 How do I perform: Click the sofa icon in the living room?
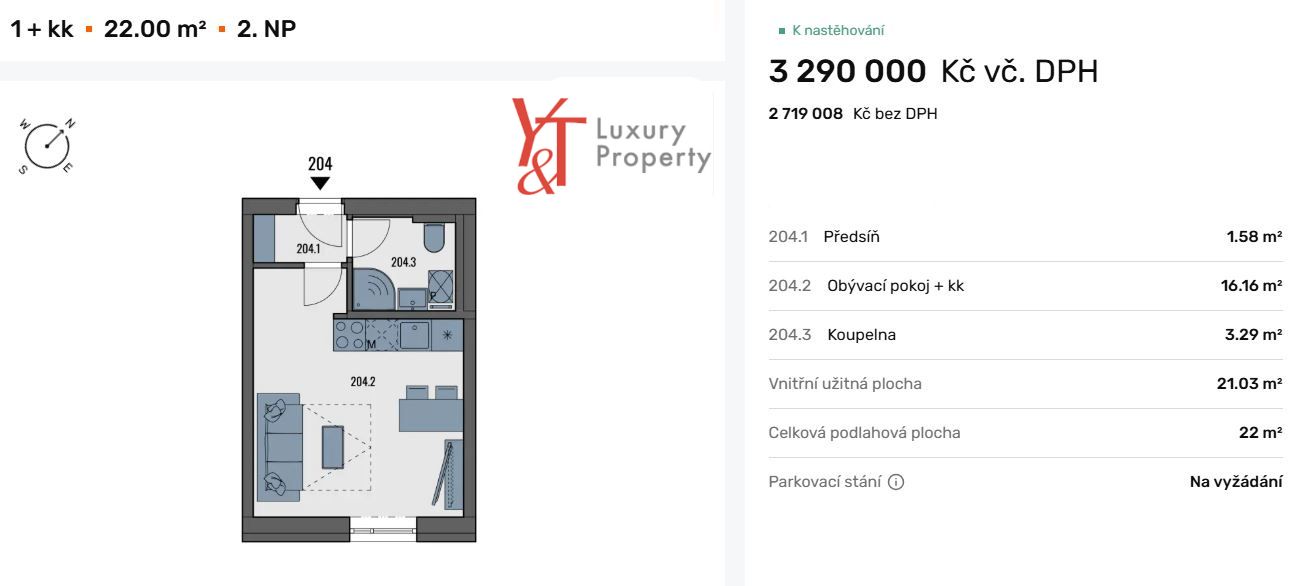tap(281, 445)
